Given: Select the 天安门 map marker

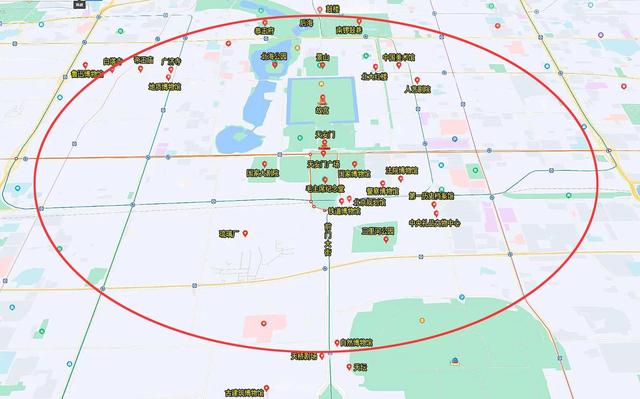Looking at the screenshot, I should (324, 144).
